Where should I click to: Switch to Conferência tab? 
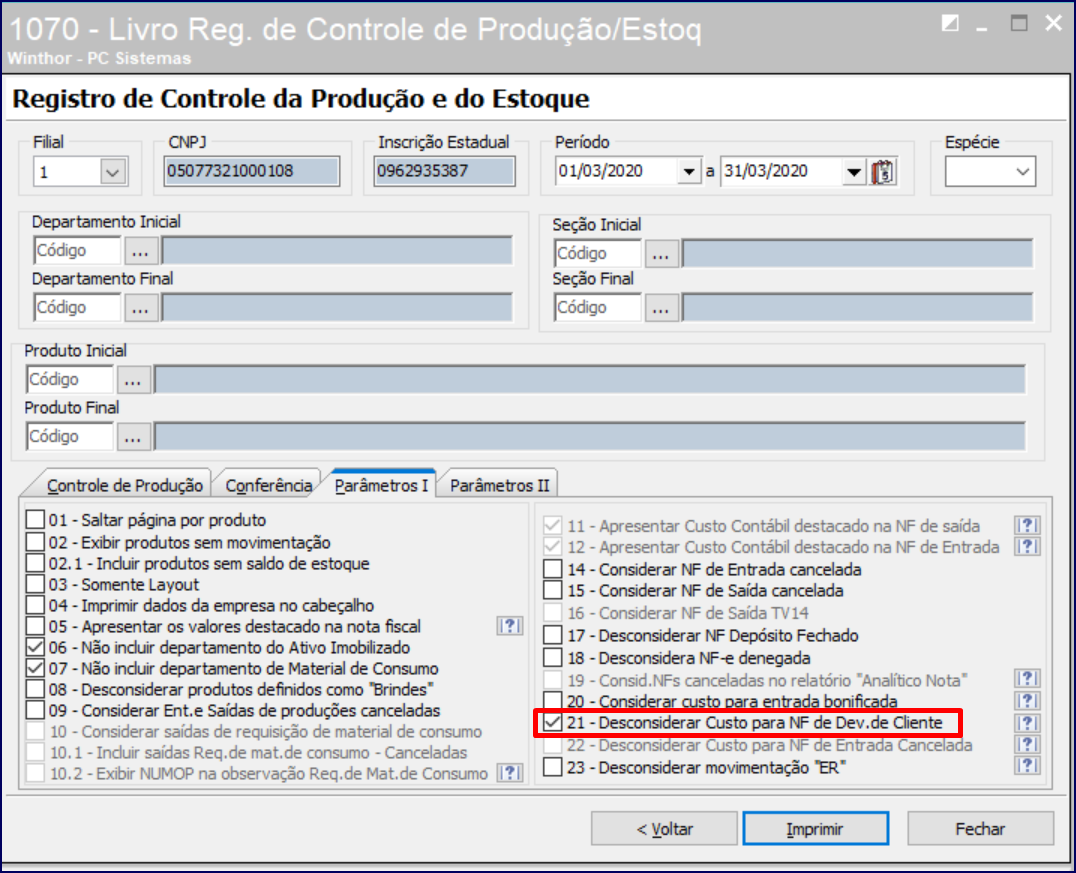click(268, 485)
